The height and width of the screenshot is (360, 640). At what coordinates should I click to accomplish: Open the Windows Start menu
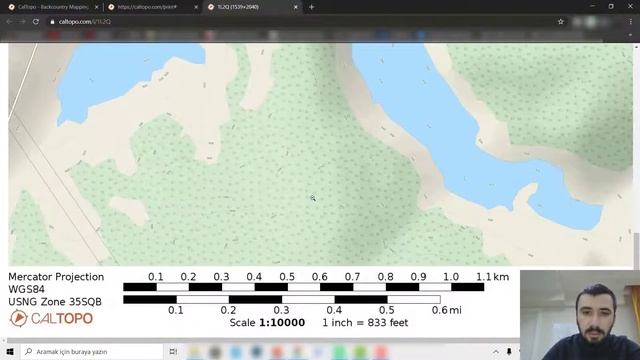pyautogui.click(x=10, y=351)
